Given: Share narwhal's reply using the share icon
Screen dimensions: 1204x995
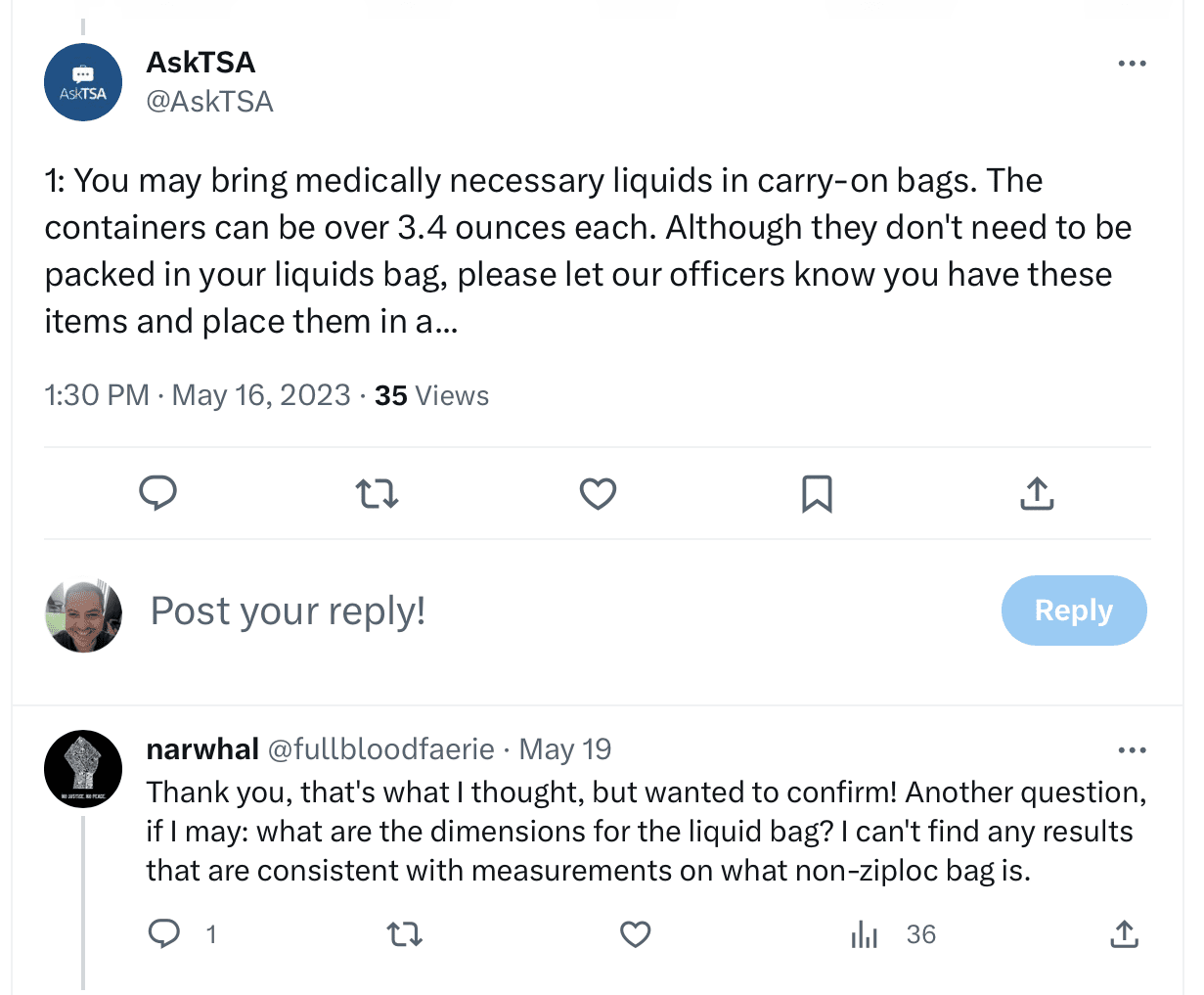Looking at the screenshot, I should click(1124, 934).
